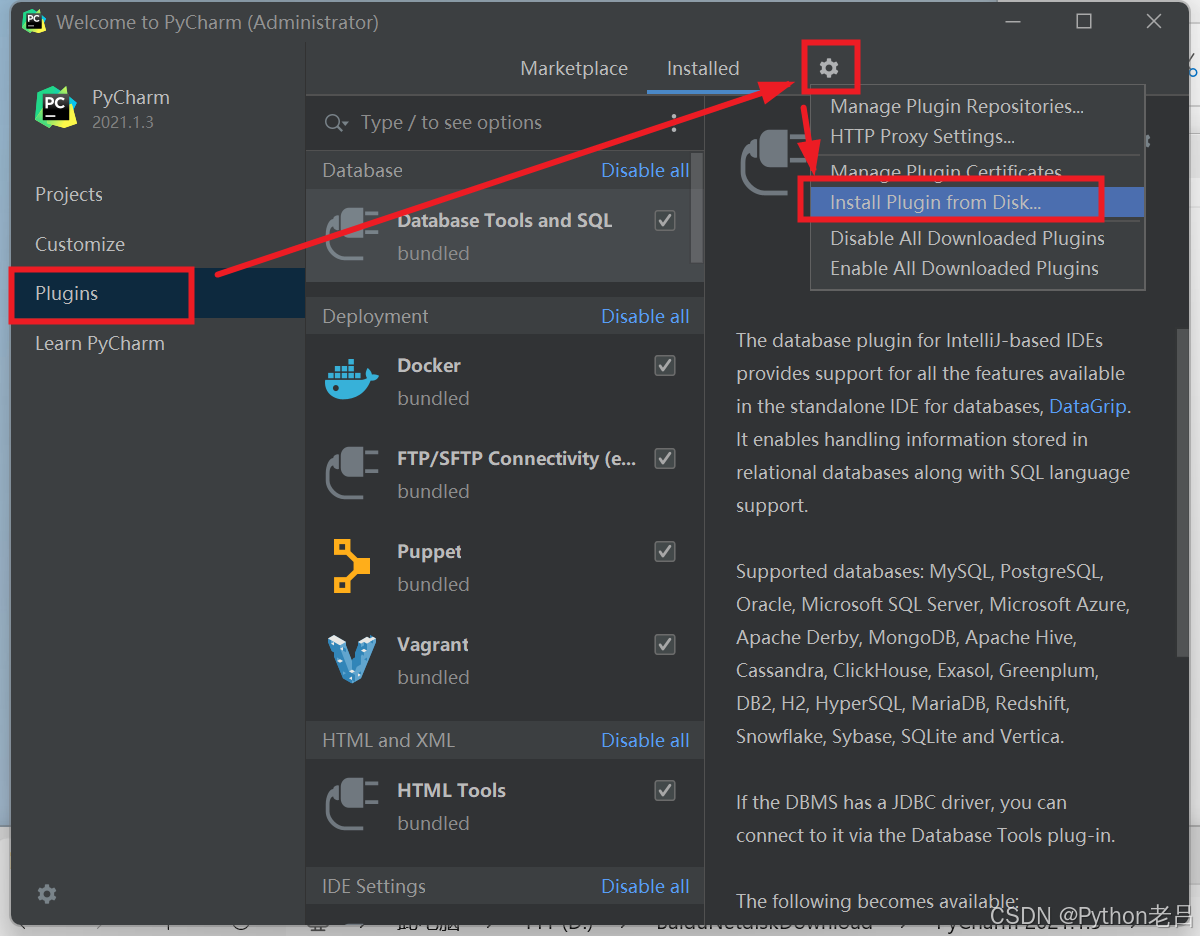Select Plugins in the sidebar
This screenshot has height=936, width=1200.
point(158,293)
